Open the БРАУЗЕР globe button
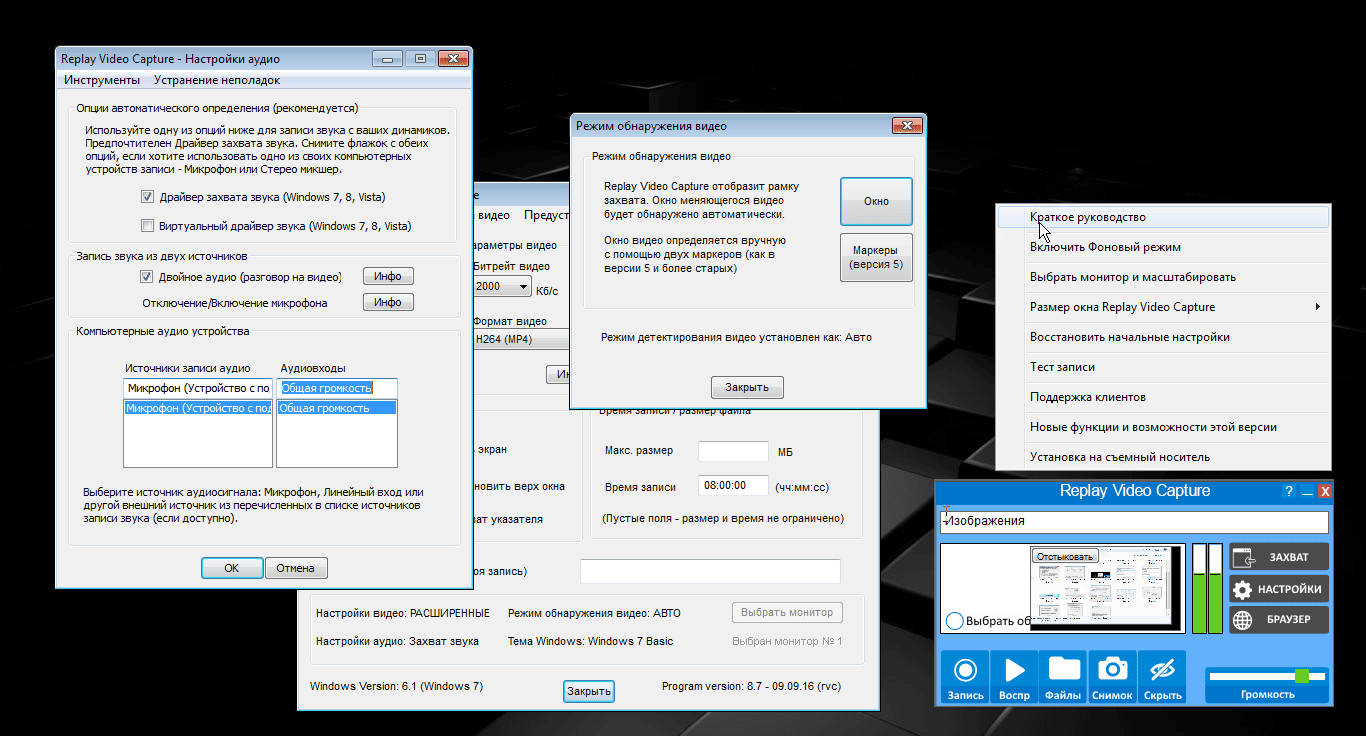 1279,620
